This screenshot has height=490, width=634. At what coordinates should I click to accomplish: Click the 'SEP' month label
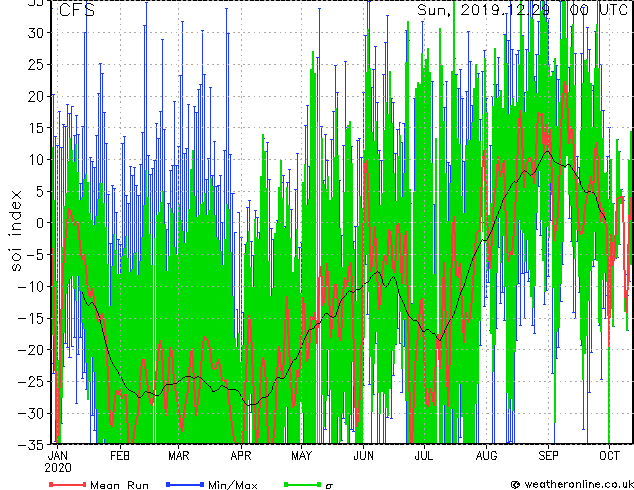click(548, 456)
